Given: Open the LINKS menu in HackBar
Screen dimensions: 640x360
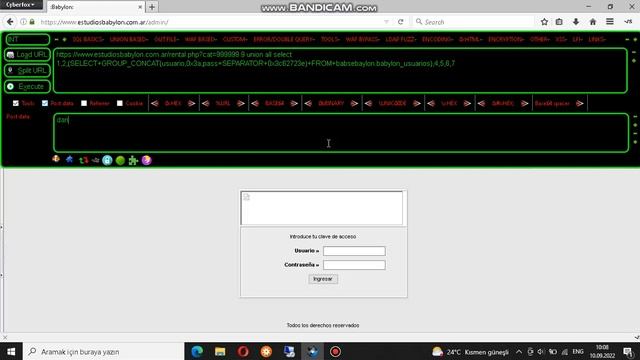Looking at the screenshot, I should 597,40.
